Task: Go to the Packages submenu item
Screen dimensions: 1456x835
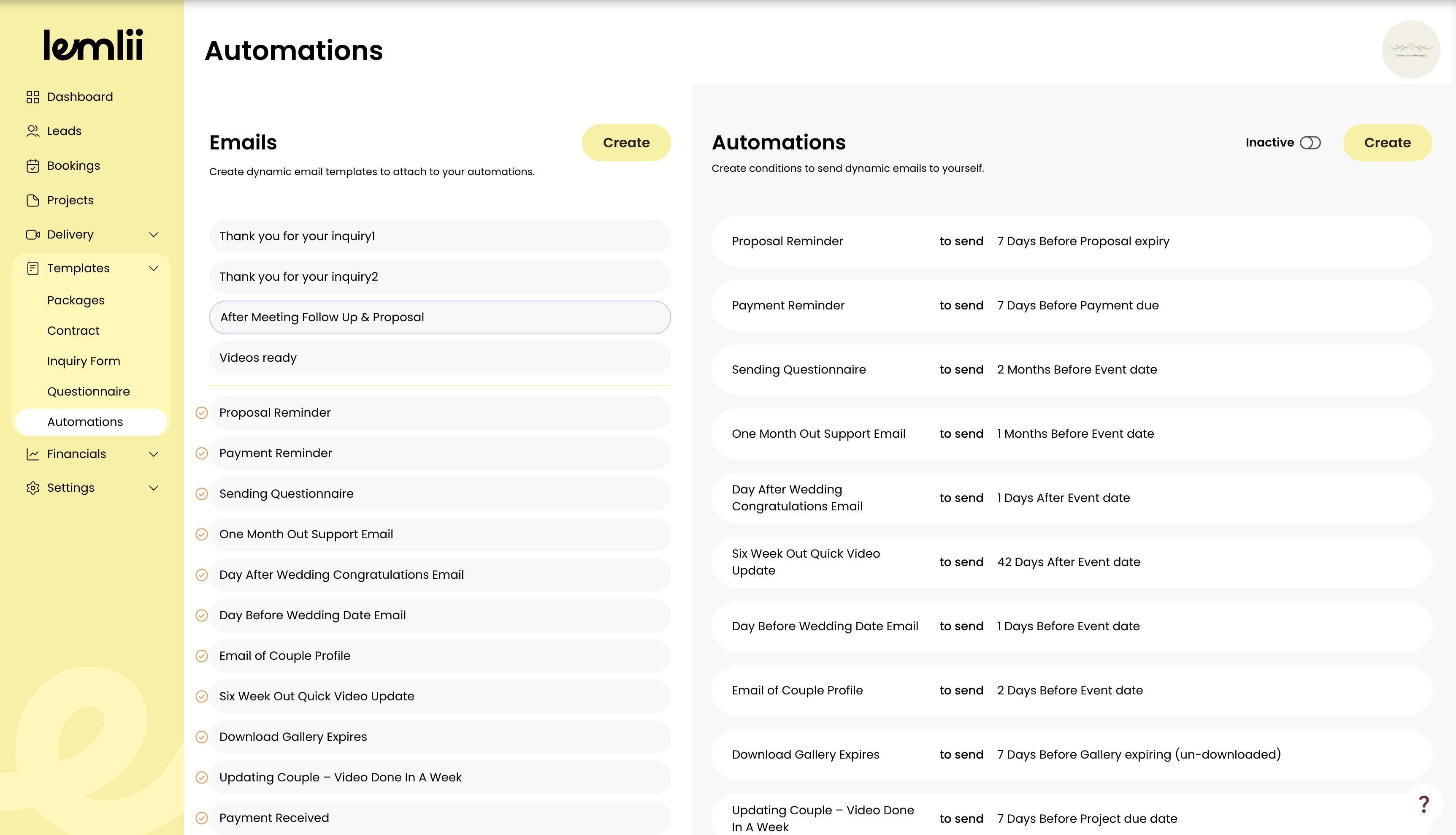Action: 76,301
